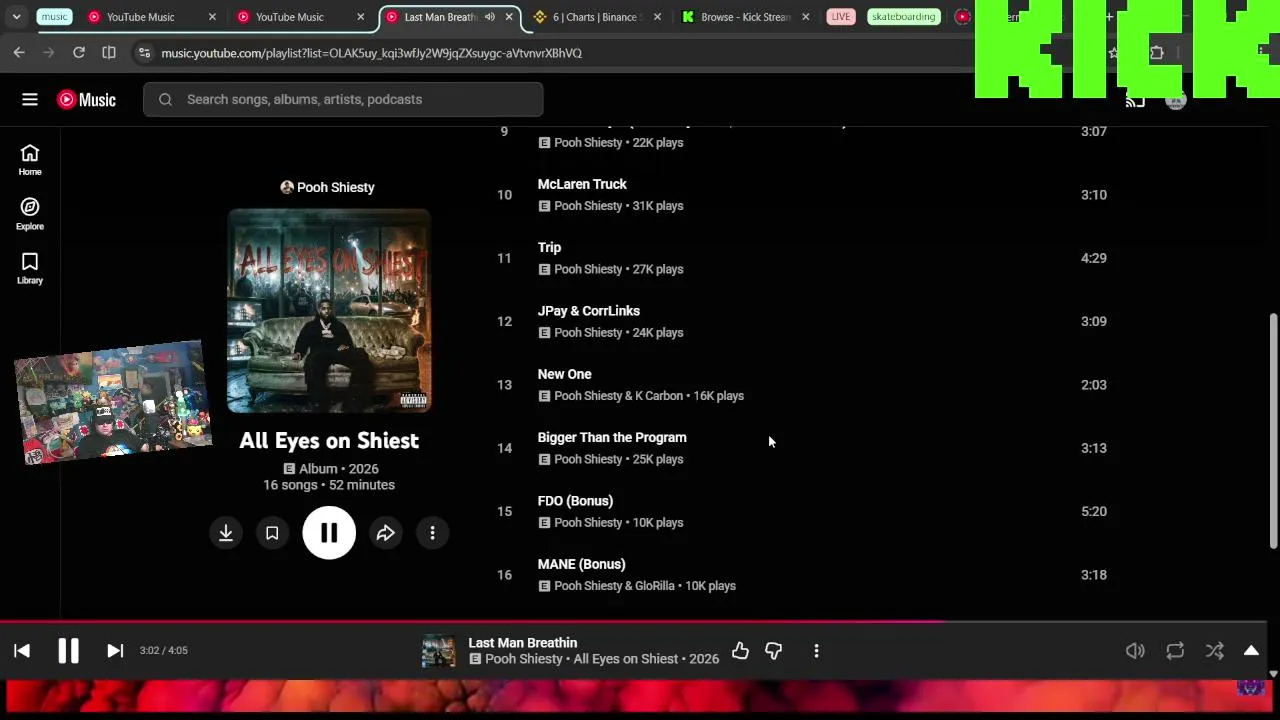Screen dimensions: 1280x720
Task: Mute the player volume
Action: tap(1135, 651)
